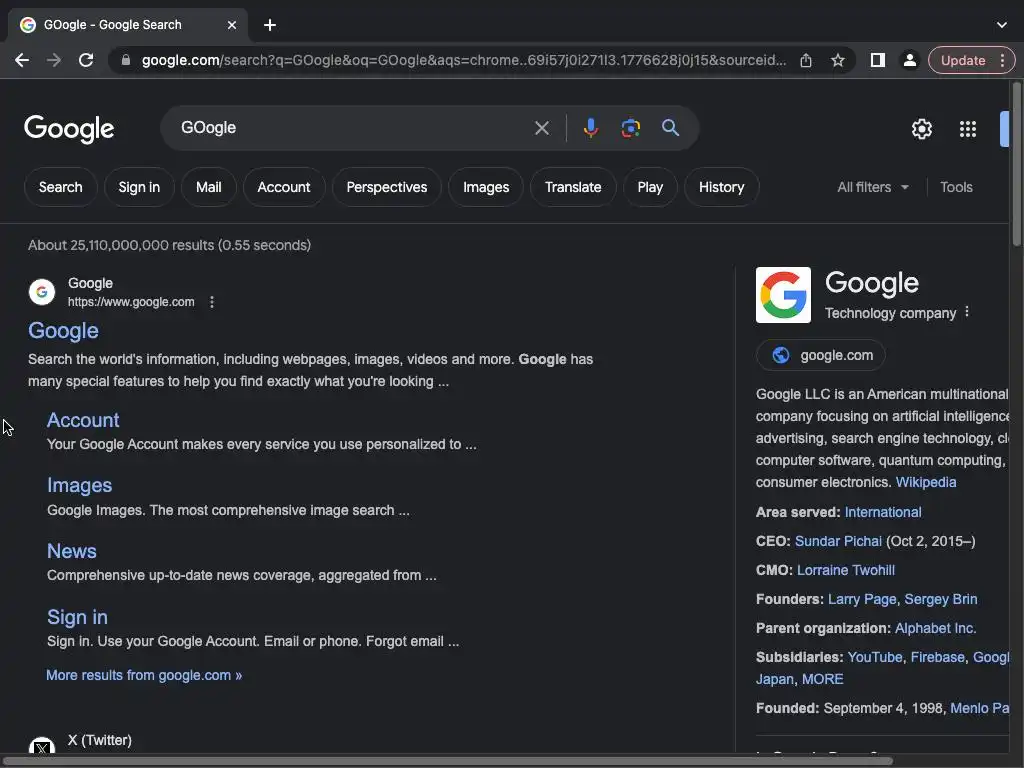Image resolution: width=1024 pixels, height=768 pixels.
Task: Open the Images sitelink
Action: click(x=79, y=485)
